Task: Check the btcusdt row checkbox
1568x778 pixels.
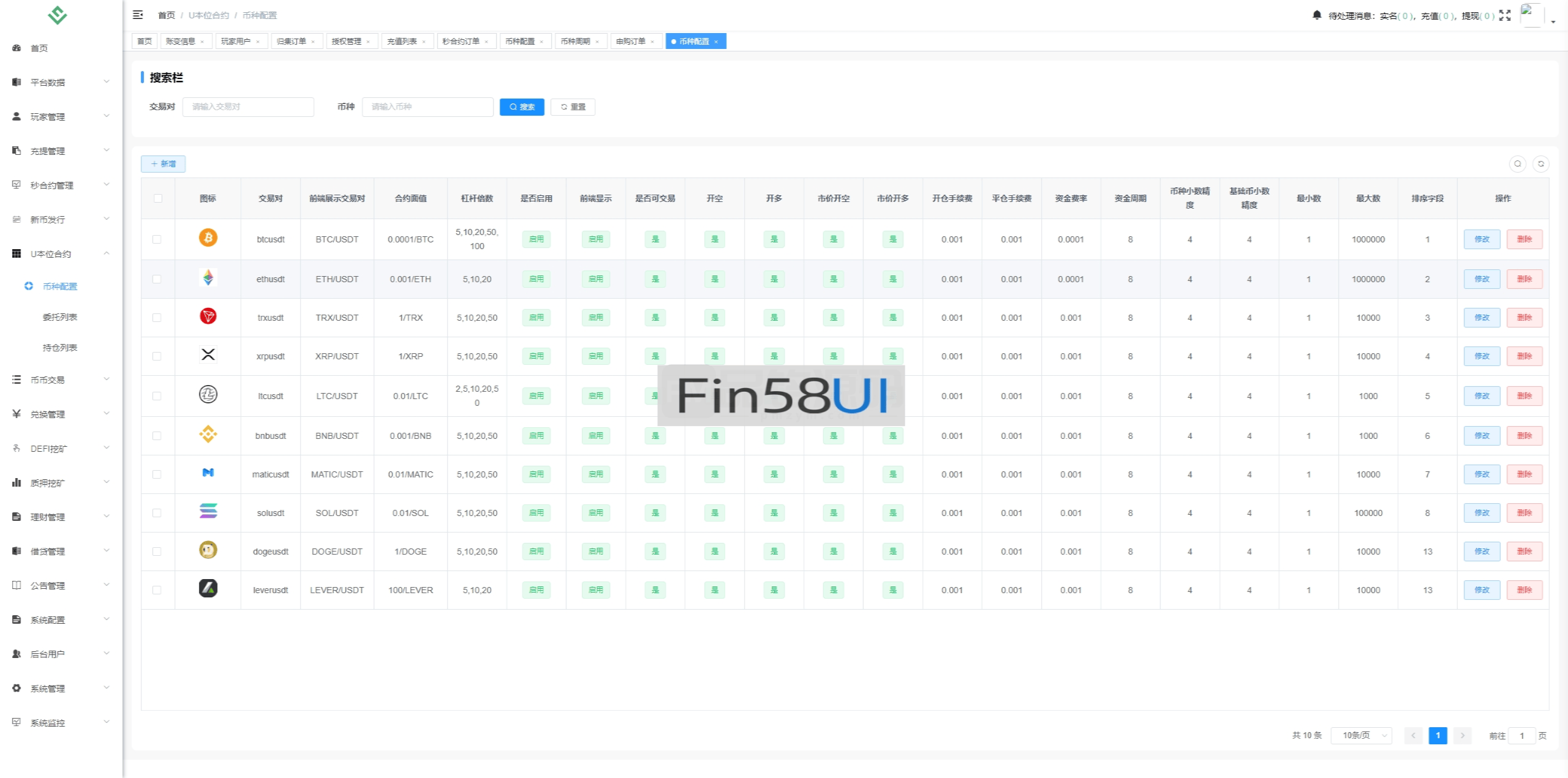Action: click(157, 239)
